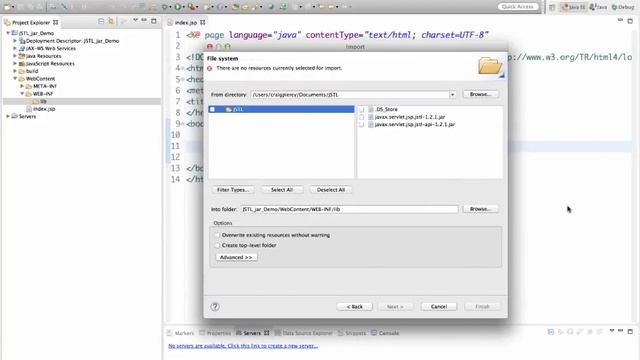This screenshot has height=360, width=640.
Task: Toggle Link with Editor in Project Explorer
Action: pos(111,21)
